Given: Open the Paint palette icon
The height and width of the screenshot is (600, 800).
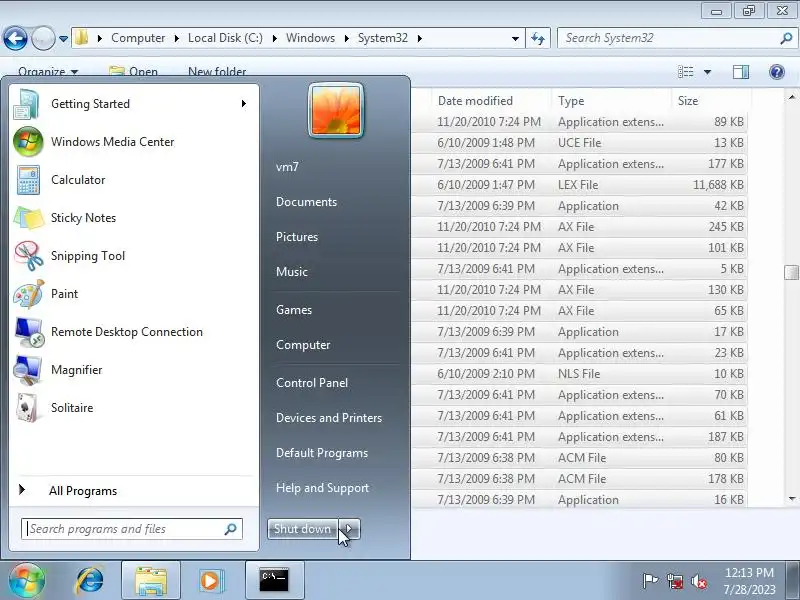Looking at the screenshot, I should pos(28,294).
